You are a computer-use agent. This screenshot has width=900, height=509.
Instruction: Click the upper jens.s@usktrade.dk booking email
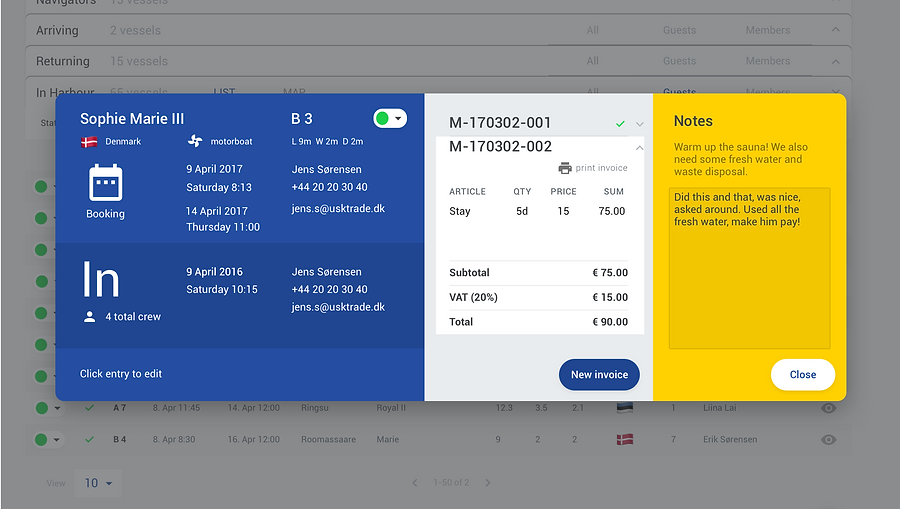tap(338, 208)
